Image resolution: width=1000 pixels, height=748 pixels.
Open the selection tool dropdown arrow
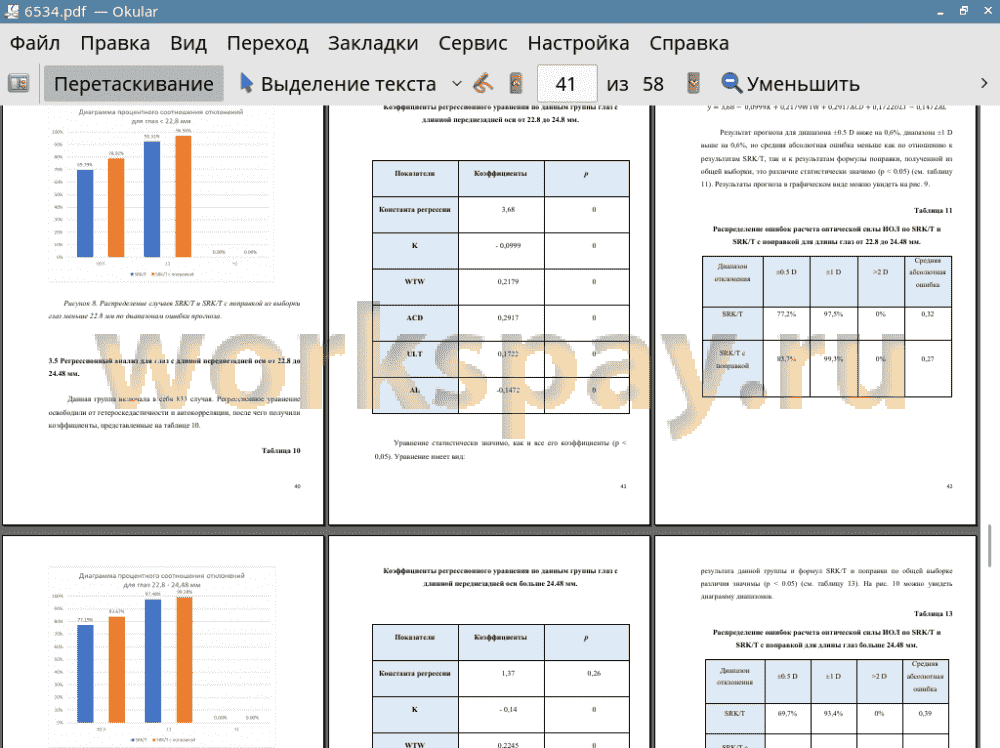457,84
